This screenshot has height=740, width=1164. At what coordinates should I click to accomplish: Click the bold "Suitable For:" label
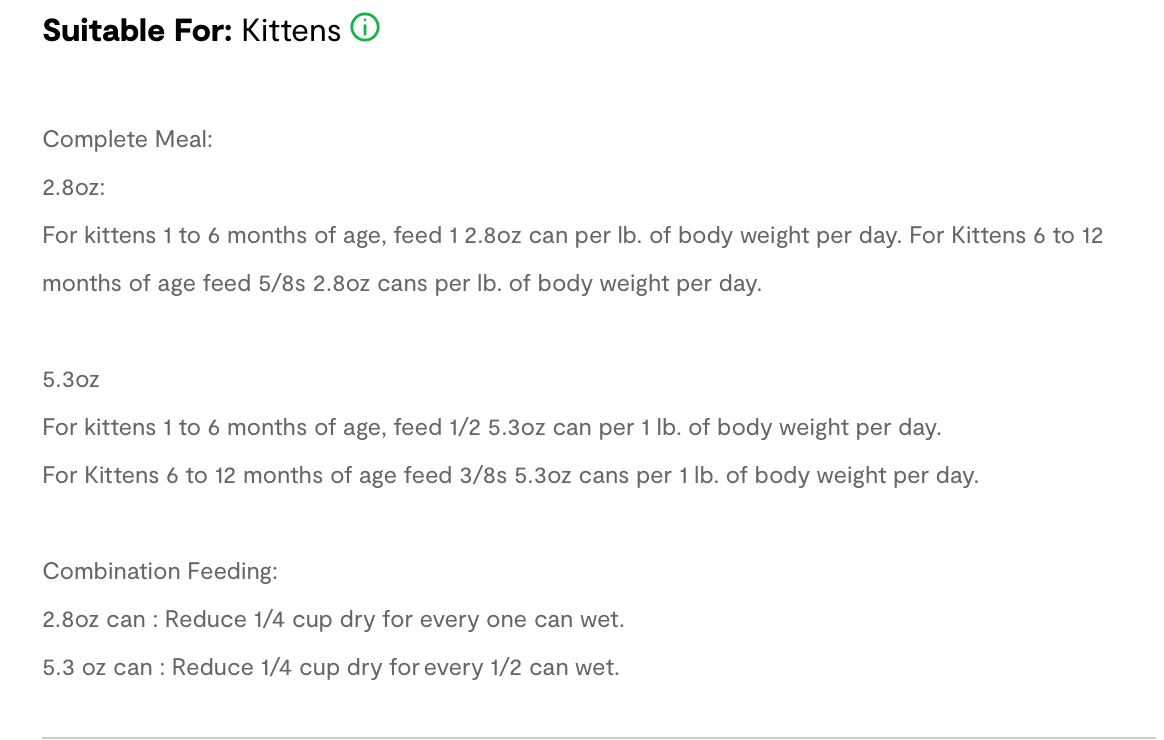coord(137,31)
